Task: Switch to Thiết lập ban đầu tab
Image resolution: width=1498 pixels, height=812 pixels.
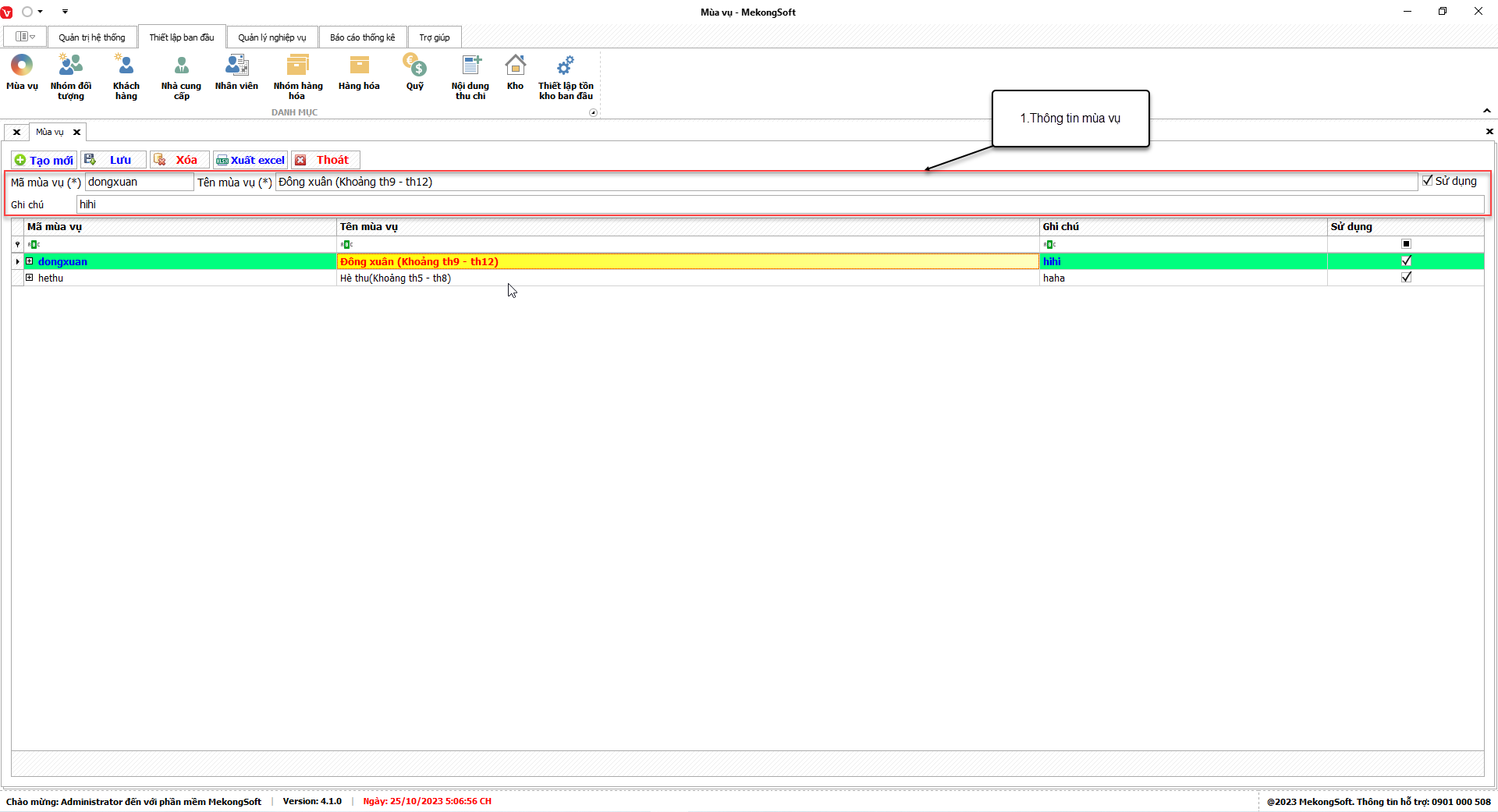Action: [182, 37]
